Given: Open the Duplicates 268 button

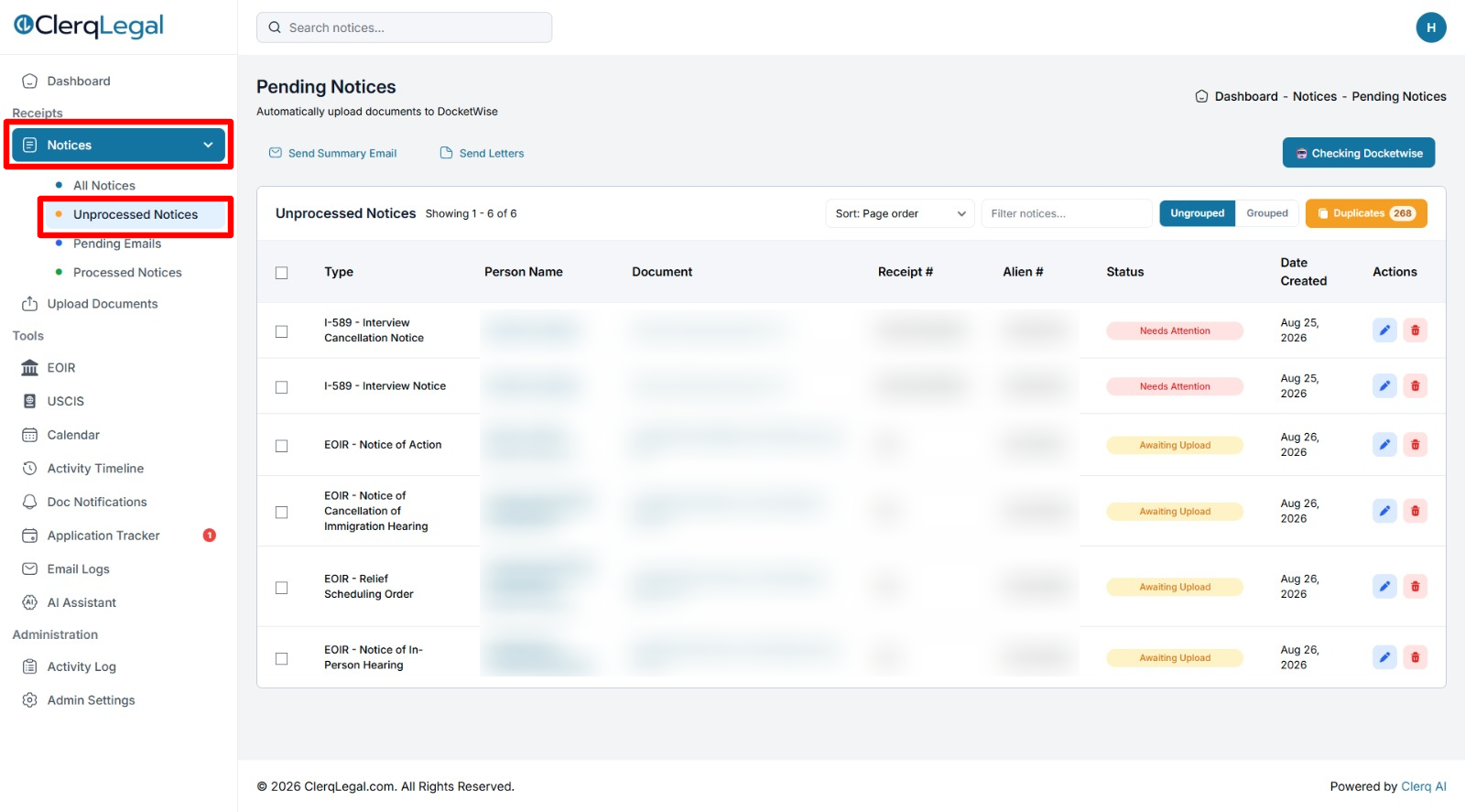Looking at the screenshot, I should tap(1366, 213).
